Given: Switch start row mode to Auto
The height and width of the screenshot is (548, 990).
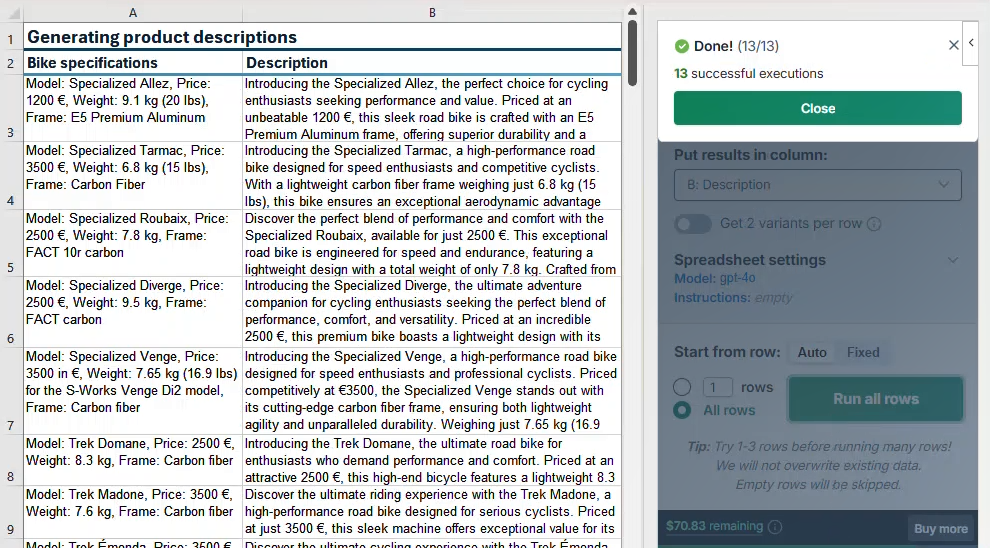Looking at the screenshot, I should point(812,352).
